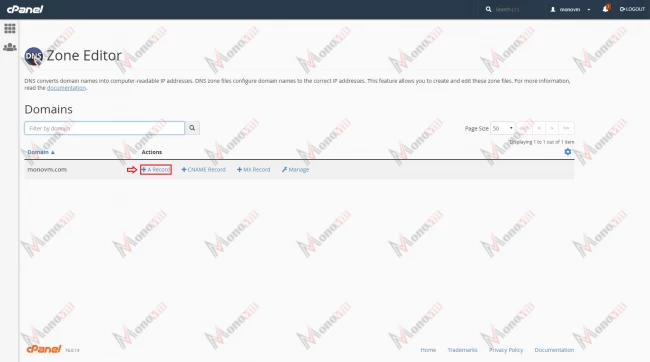
Task: Click the top bar search magnifier icon
Action: [488, 9]
